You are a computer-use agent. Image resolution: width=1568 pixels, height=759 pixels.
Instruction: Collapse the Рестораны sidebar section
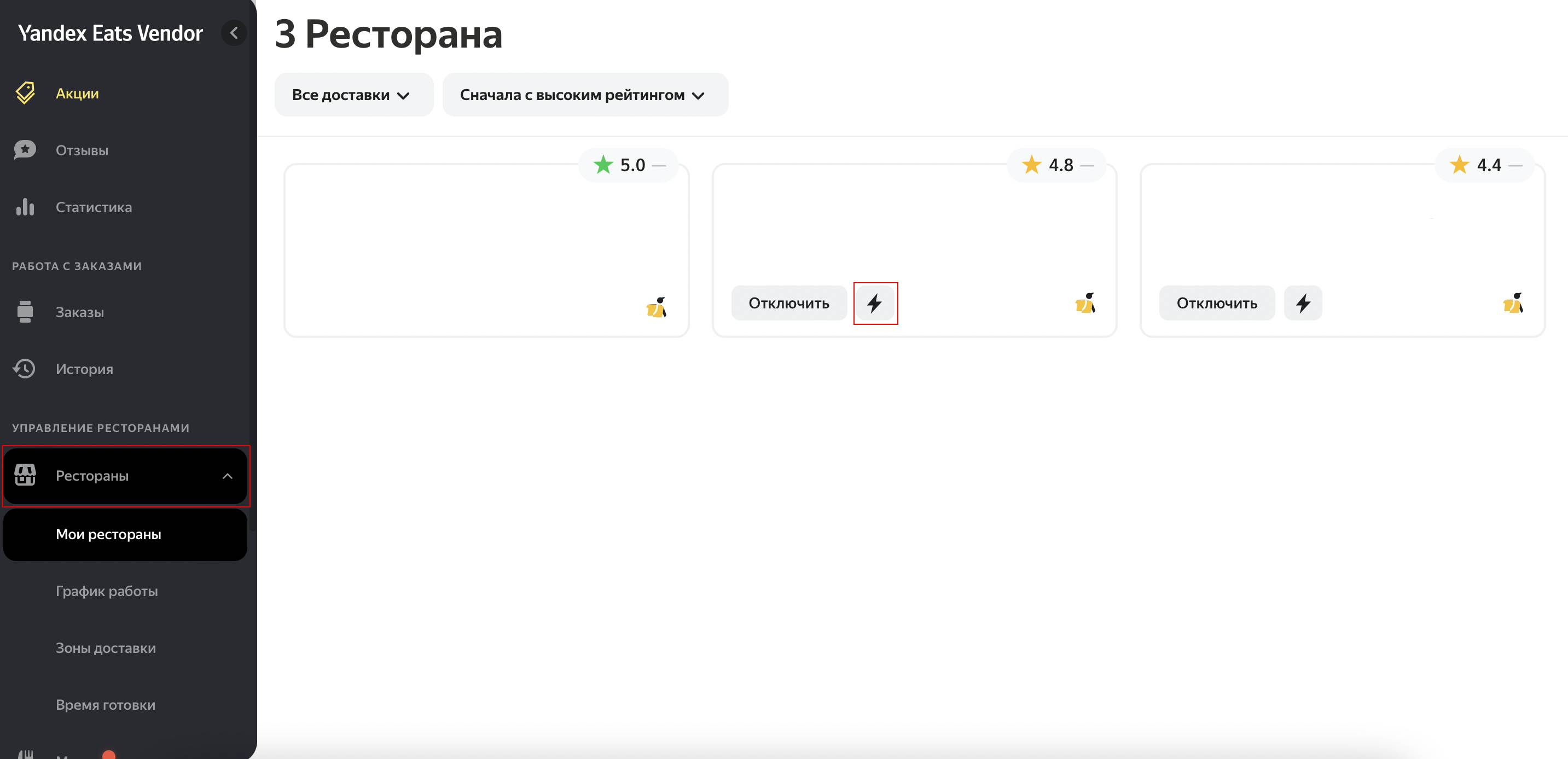point(227,476)
